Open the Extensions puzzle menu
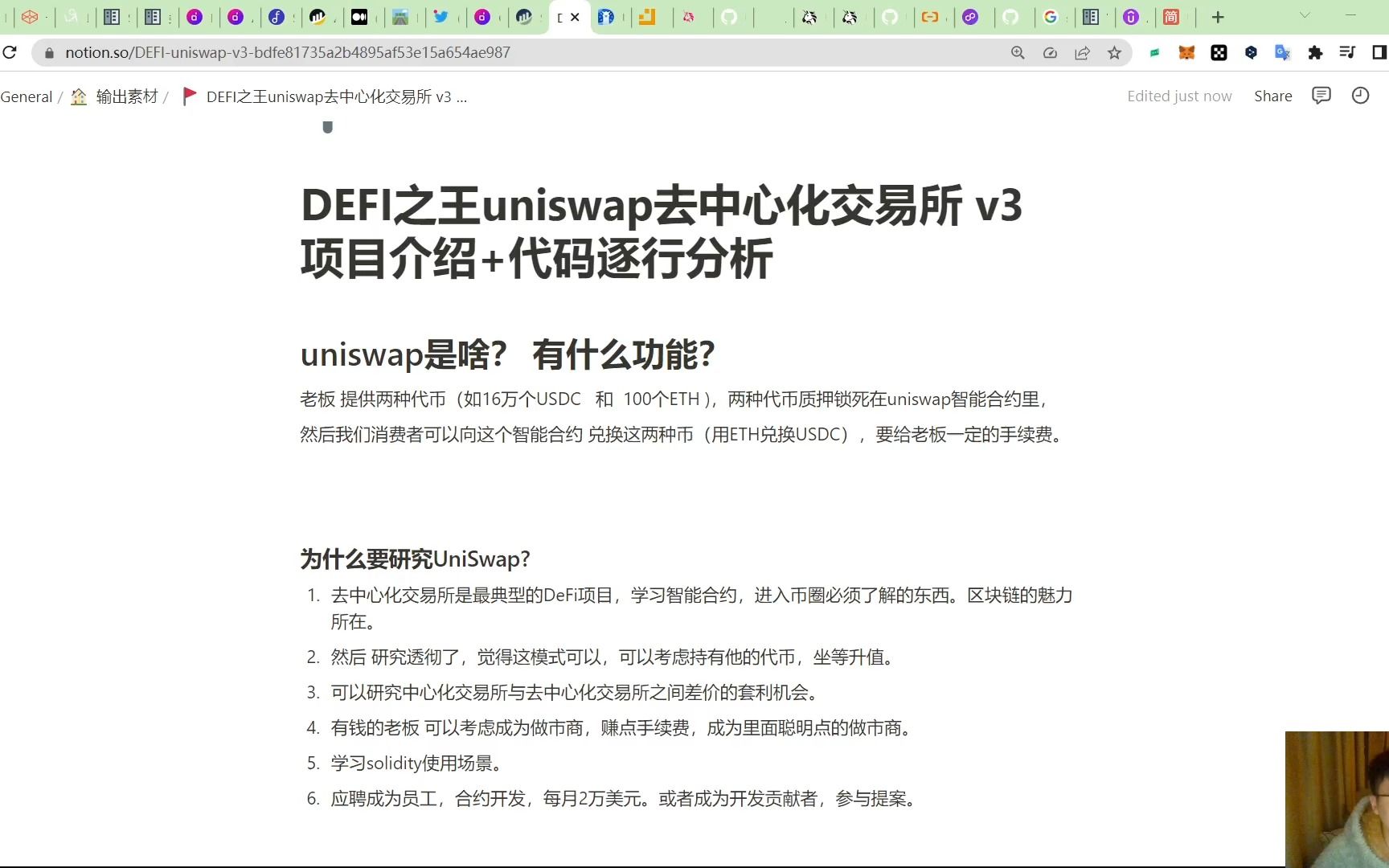Screen dimensions: 1389x868 coord(1315,52)
